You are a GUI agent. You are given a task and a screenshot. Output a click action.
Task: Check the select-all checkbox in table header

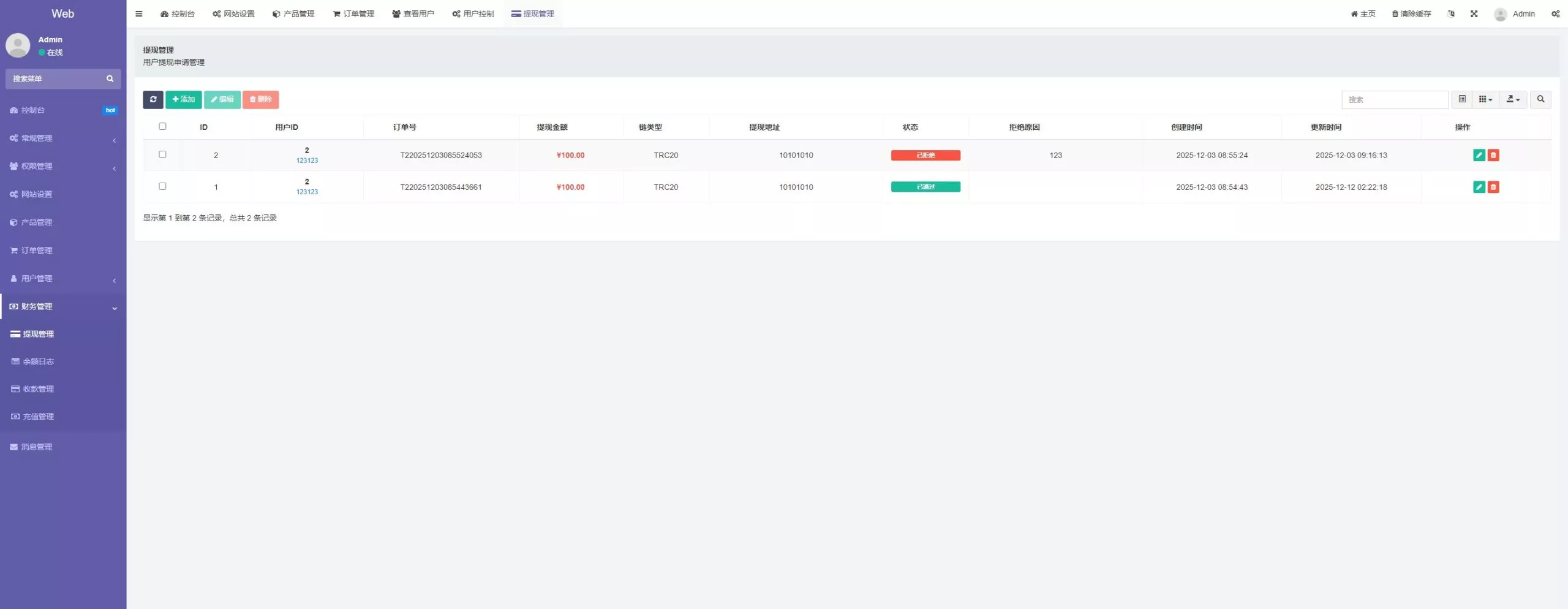pos(162,126)
